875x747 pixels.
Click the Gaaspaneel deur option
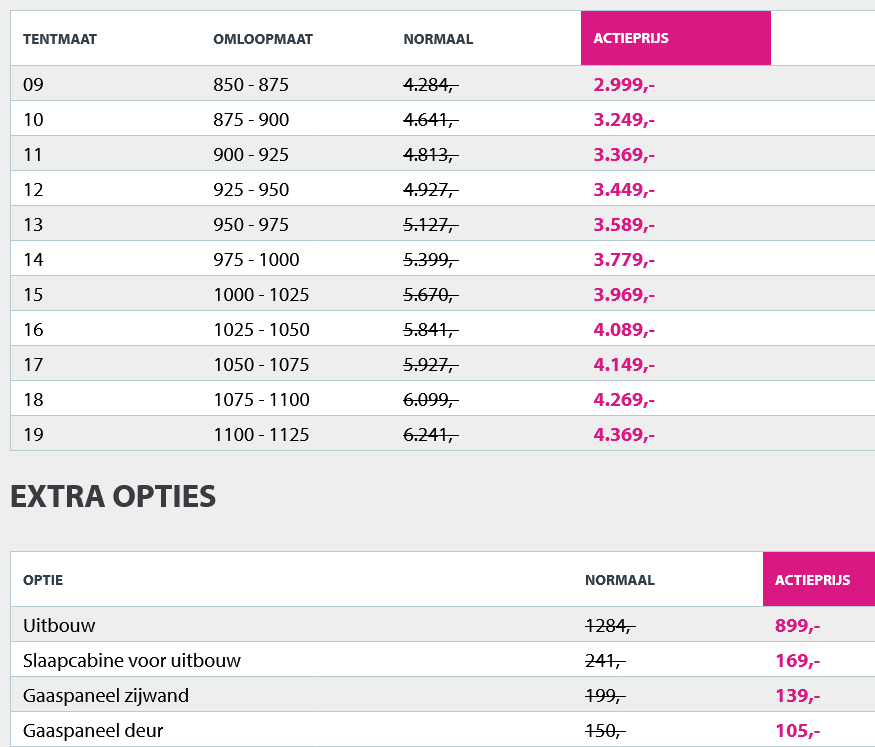pos(93,731)
